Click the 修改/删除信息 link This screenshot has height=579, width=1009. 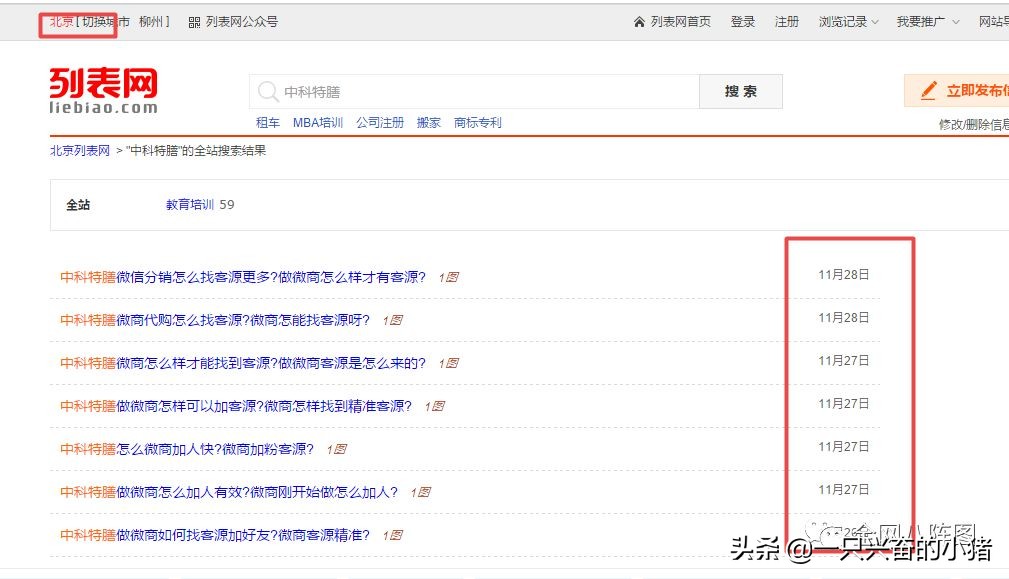tap(974, 125)
